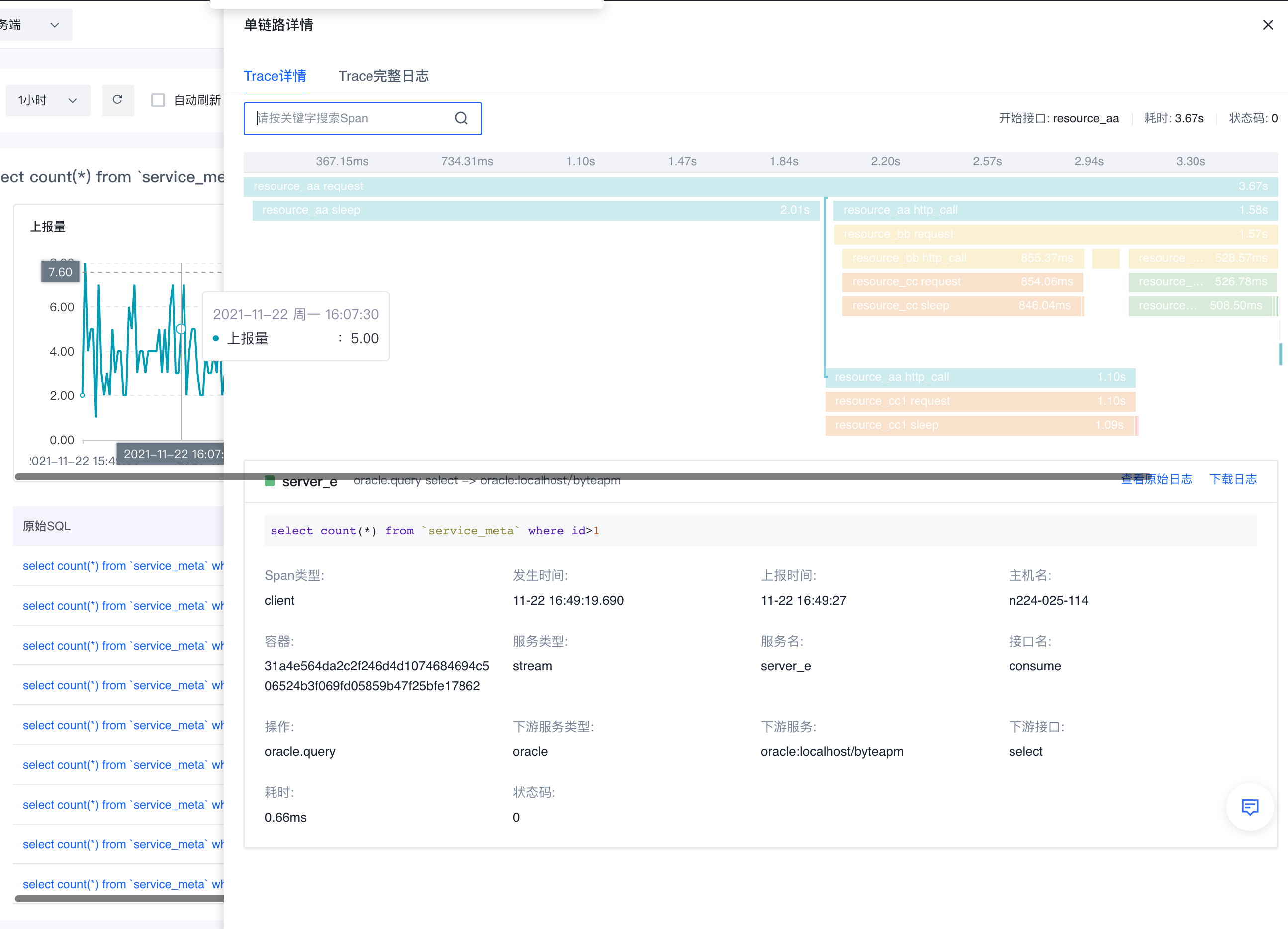Open the 1小时 time range dropdown
1288x929 pixels.
(x=48, y=100)
